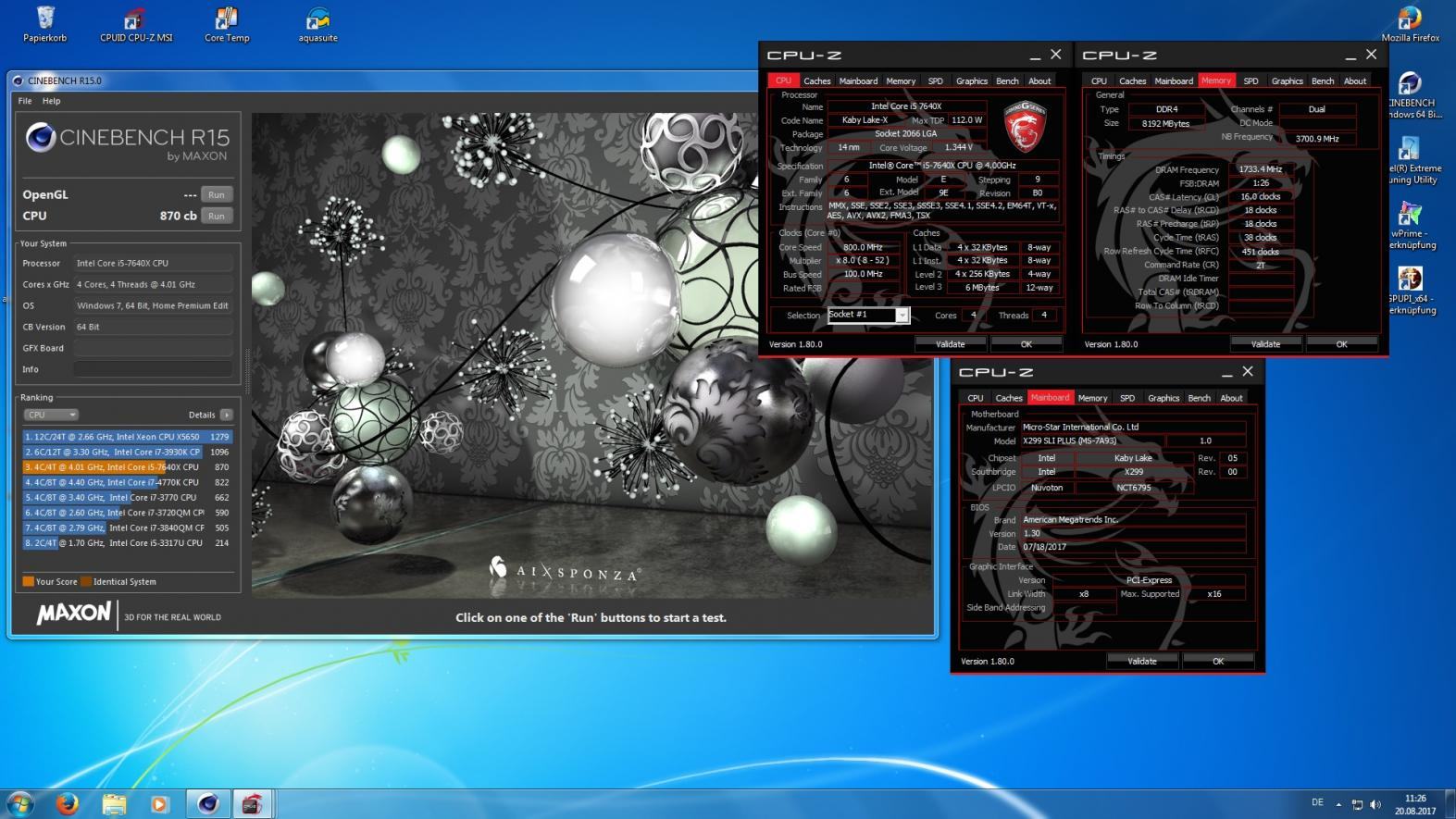Click the orange Your Score legend swatch
The width and height of the screenshot is (1456, 819).
click(28, 582)
